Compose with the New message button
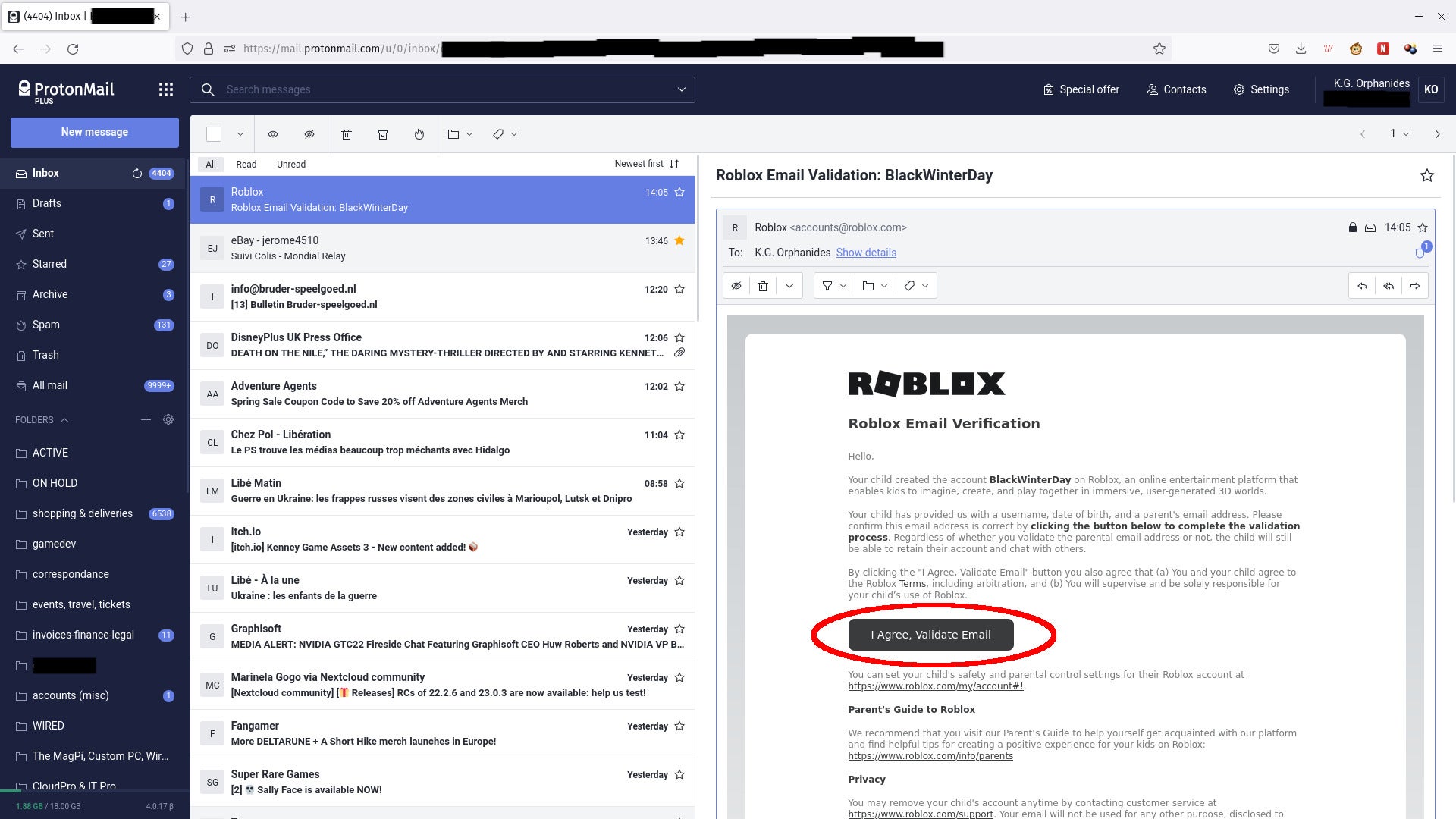 [x=95, y=132]
